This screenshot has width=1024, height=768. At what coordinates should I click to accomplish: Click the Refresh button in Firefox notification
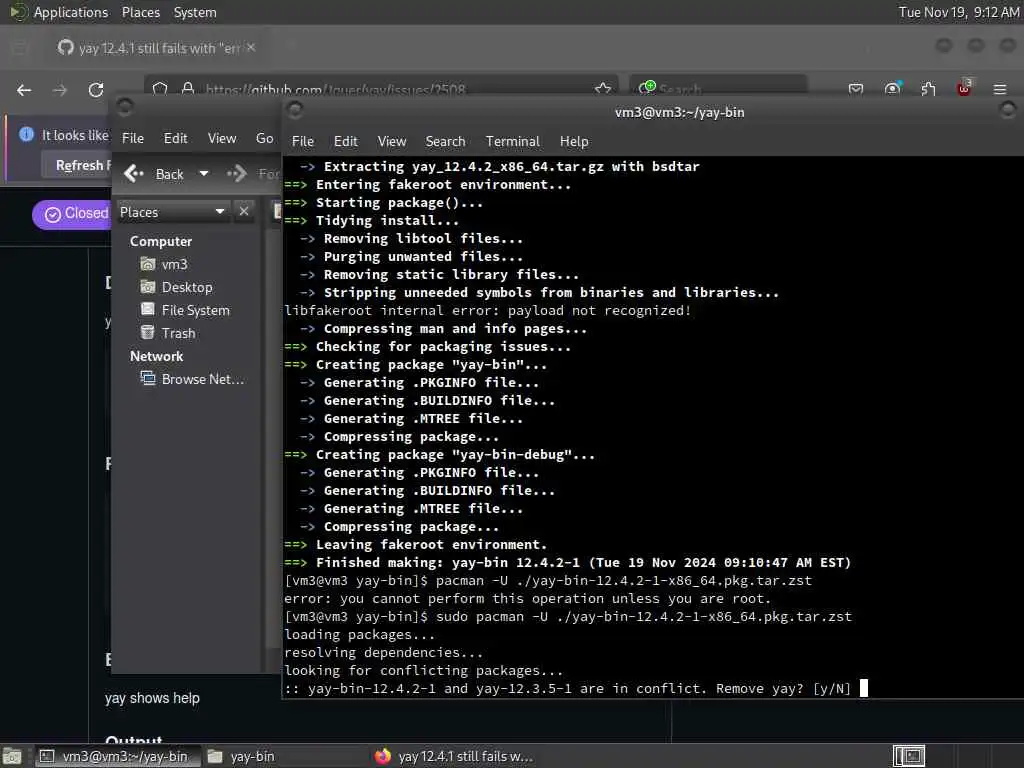click(78, 165)
